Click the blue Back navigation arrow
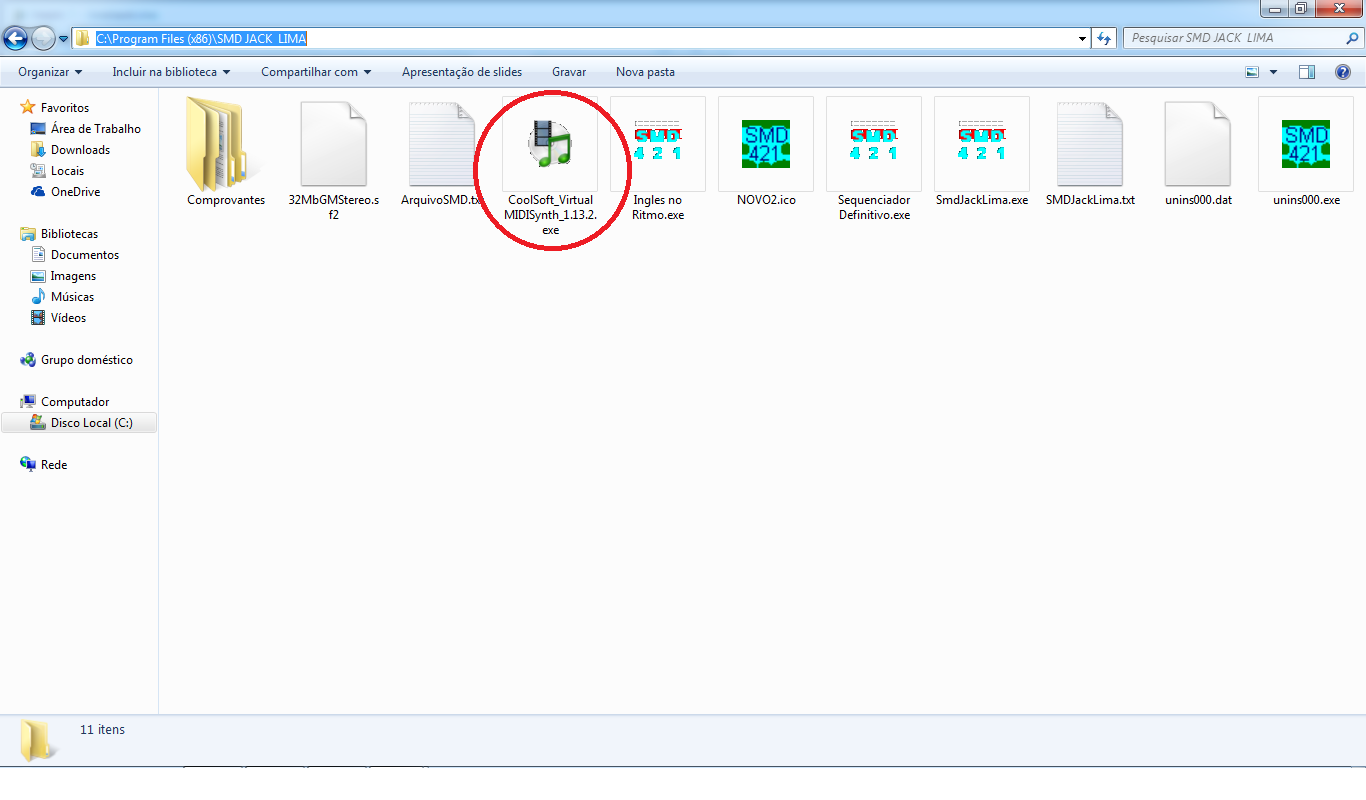1366x800 pixels. tap(16, 39)
